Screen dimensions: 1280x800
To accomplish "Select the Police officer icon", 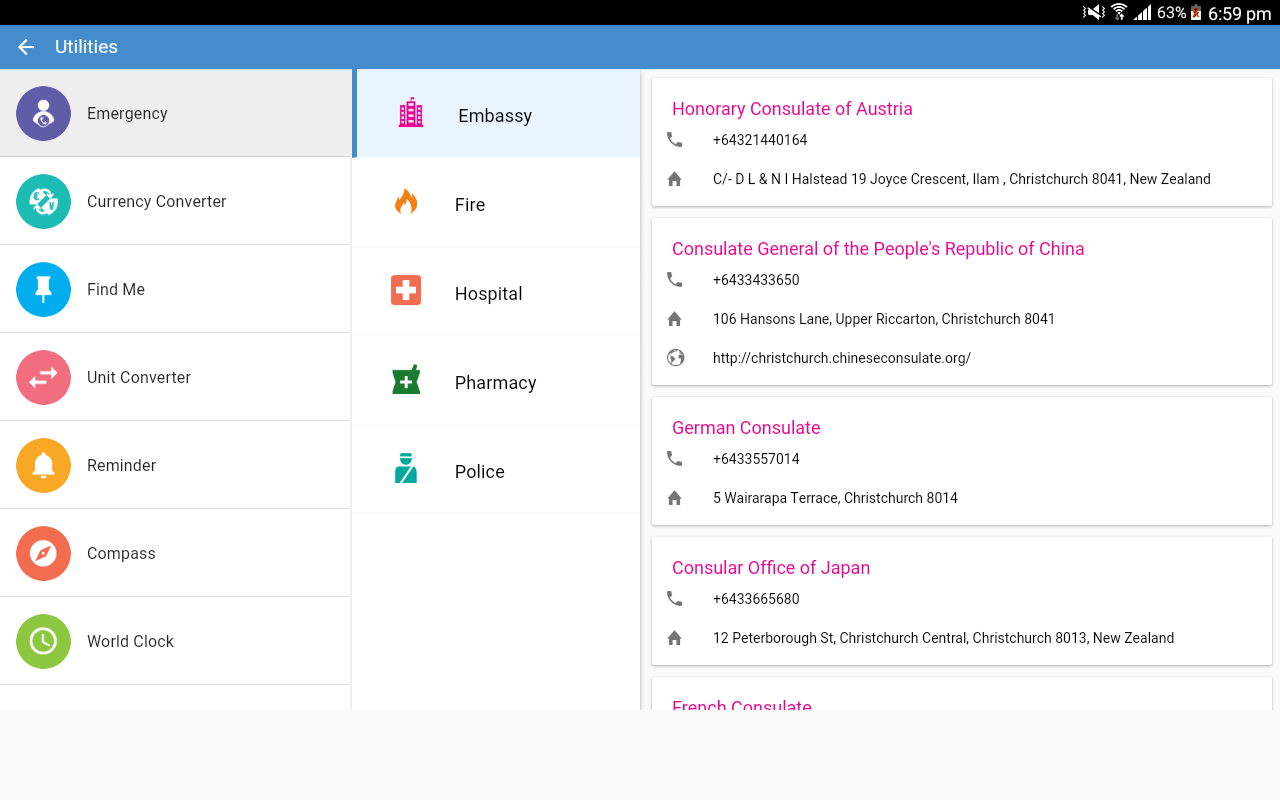I will [x=406, y=469].
